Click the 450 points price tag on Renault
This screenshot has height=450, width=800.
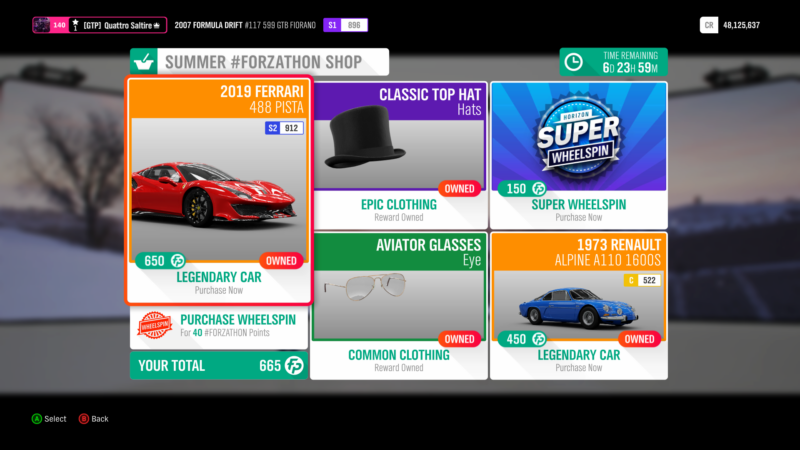[x=522, y=339]
